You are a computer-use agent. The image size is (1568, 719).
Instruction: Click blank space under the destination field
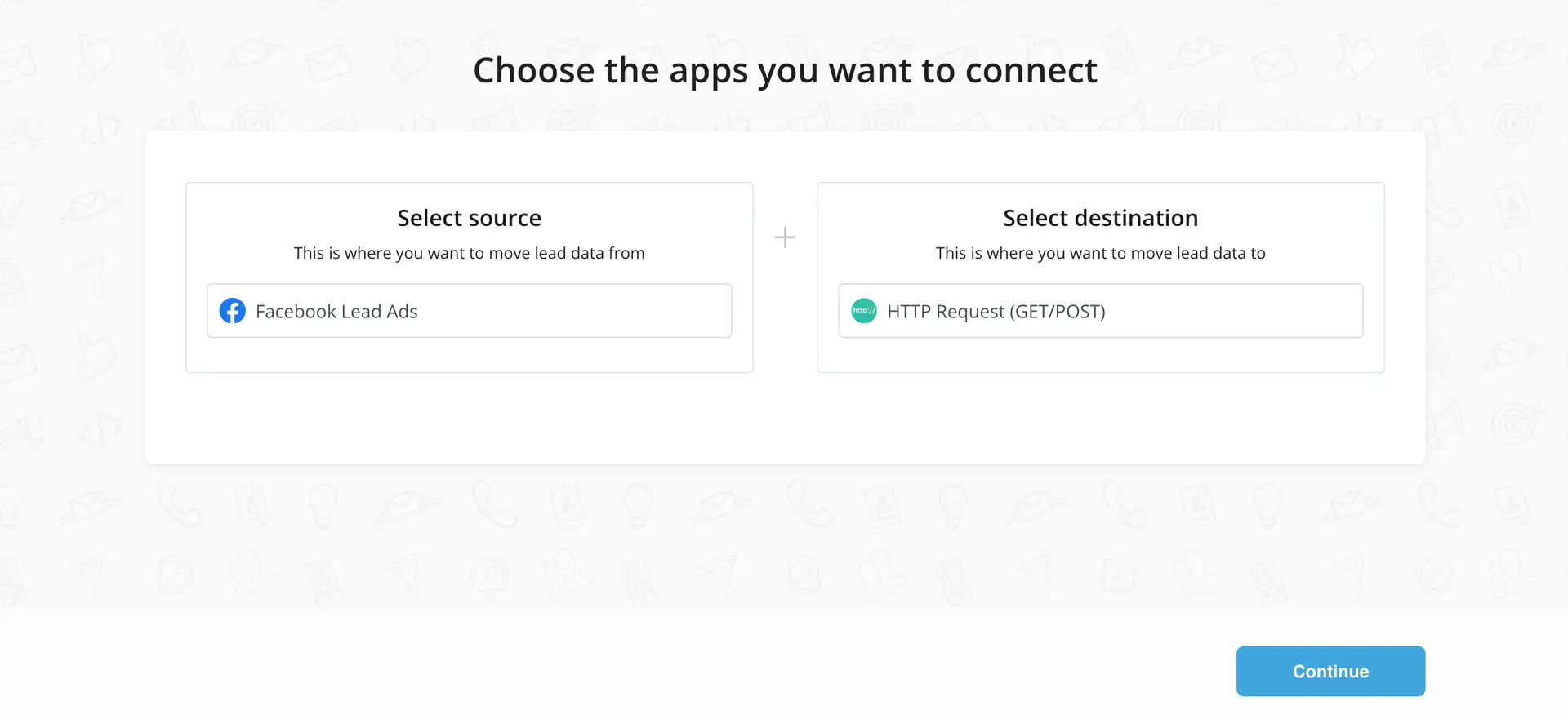coord(1100,355)
